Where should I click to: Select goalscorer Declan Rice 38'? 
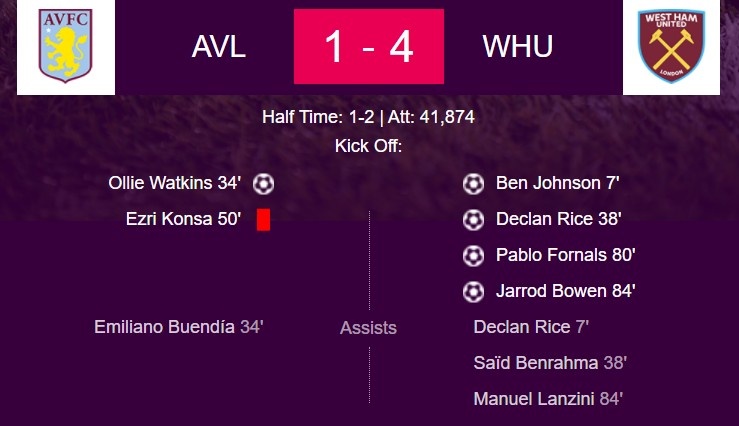click(559, 219)
